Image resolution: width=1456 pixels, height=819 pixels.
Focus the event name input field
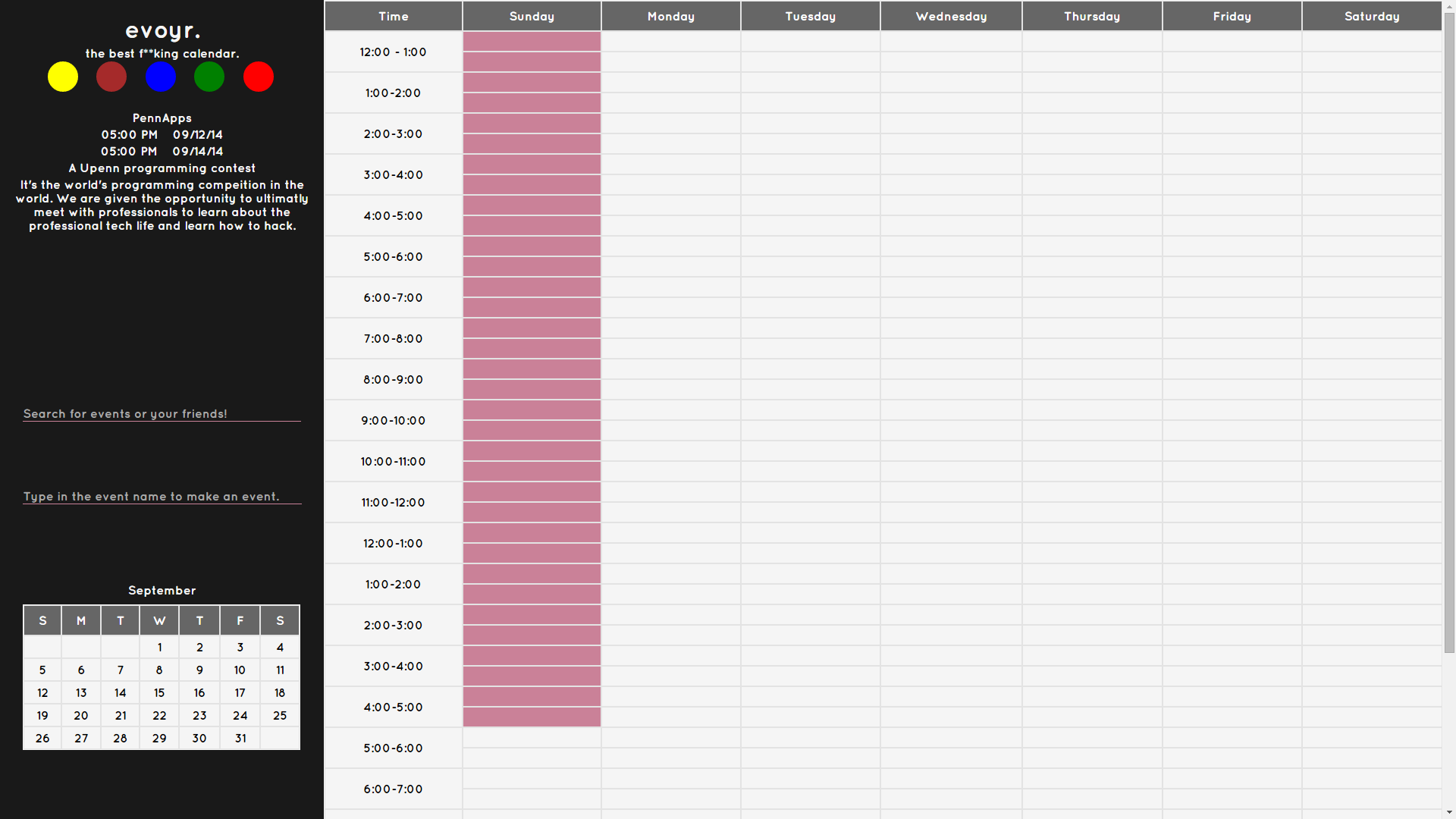coord(162,496)
